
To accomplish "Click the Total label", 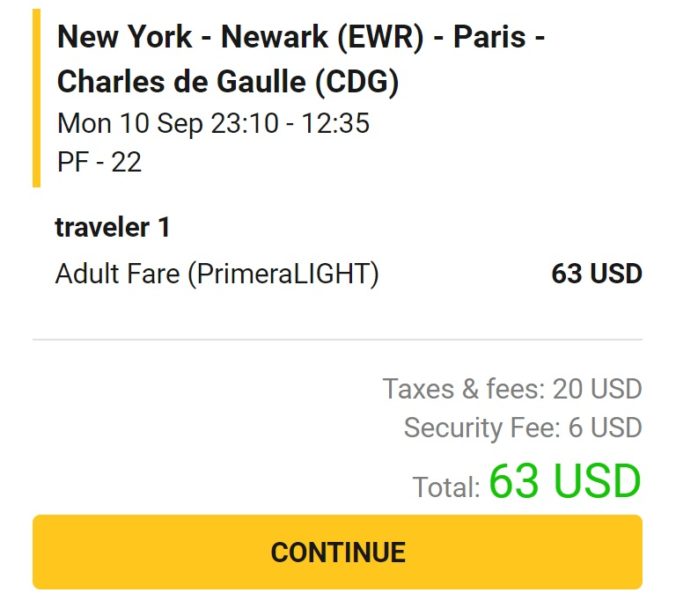I will coord(446,487).
